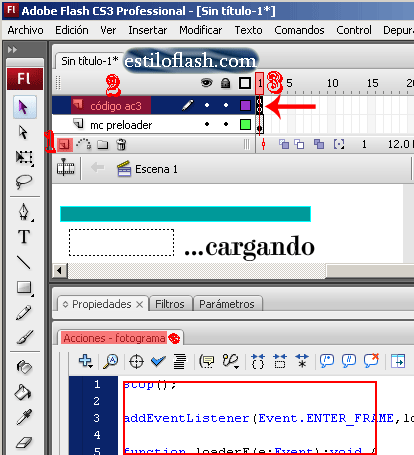Click the Auto Format icon
414x455 pixels.
[x=180, y=362]
